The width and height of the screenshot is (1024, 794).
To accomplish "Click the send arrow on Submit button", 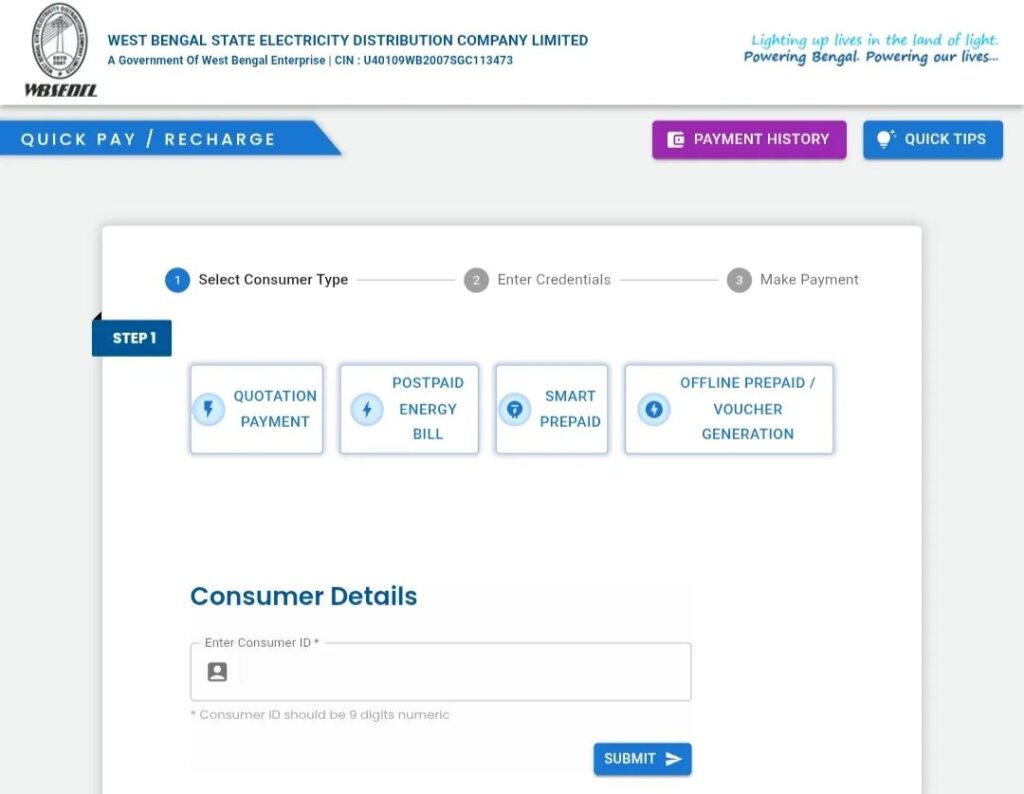I will pos(674,759).
